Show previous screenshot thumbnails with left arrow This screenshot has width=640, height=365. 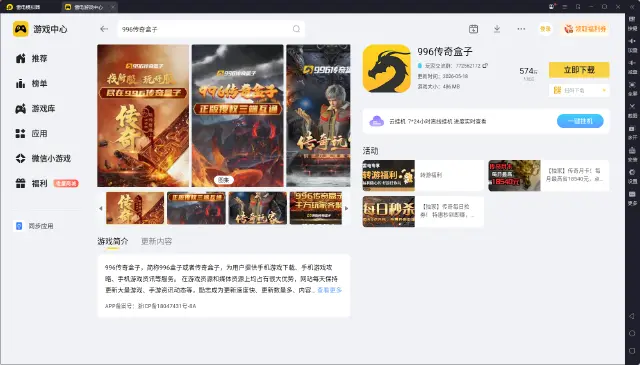(x=101, y=208)
